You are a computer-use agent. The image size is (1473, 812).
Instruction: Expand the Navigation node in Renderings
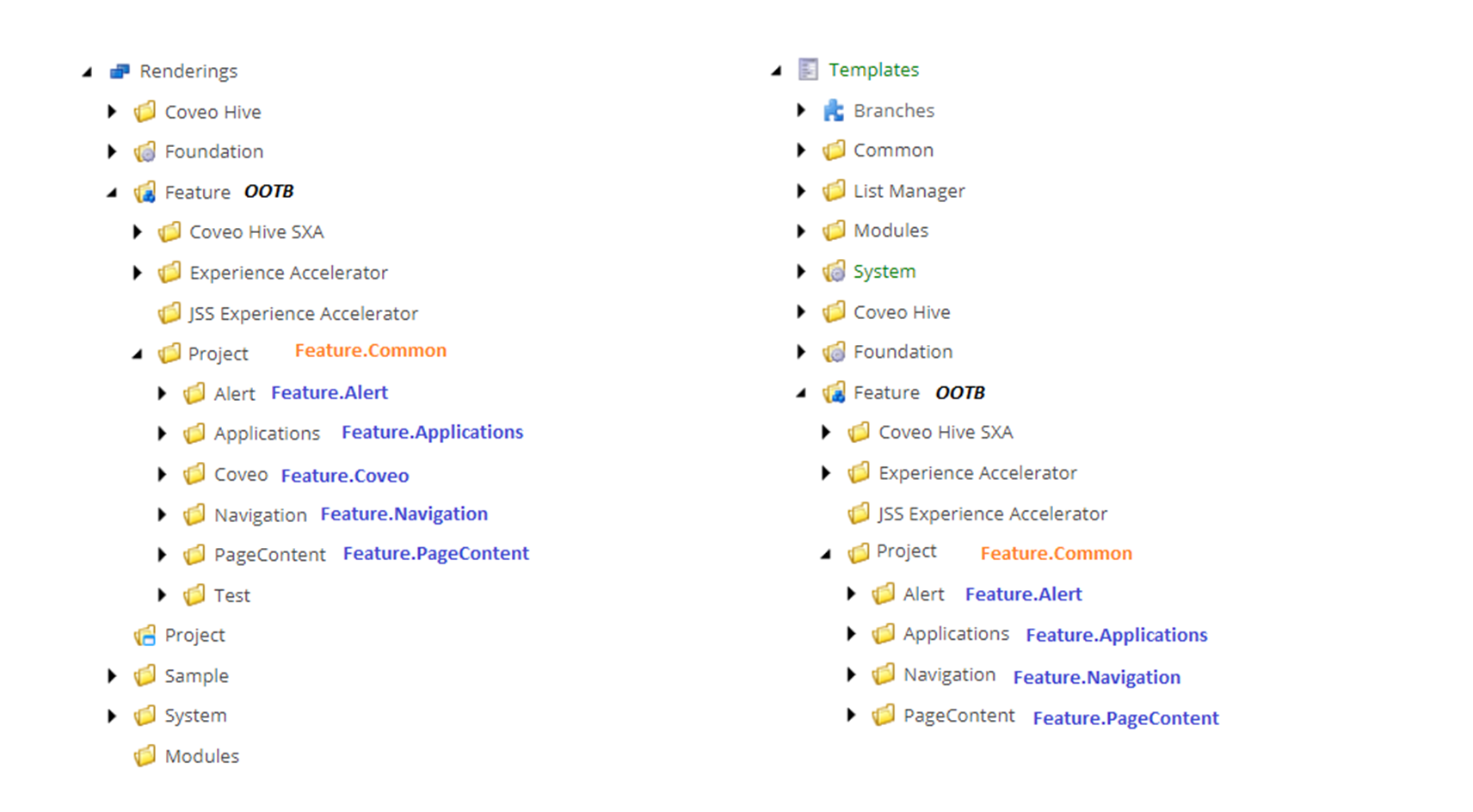(x=162, y=514)
